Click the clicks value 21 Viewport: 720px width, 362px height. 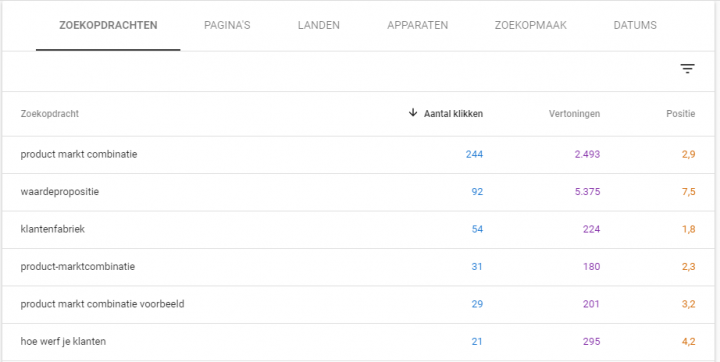click(477, 341)
